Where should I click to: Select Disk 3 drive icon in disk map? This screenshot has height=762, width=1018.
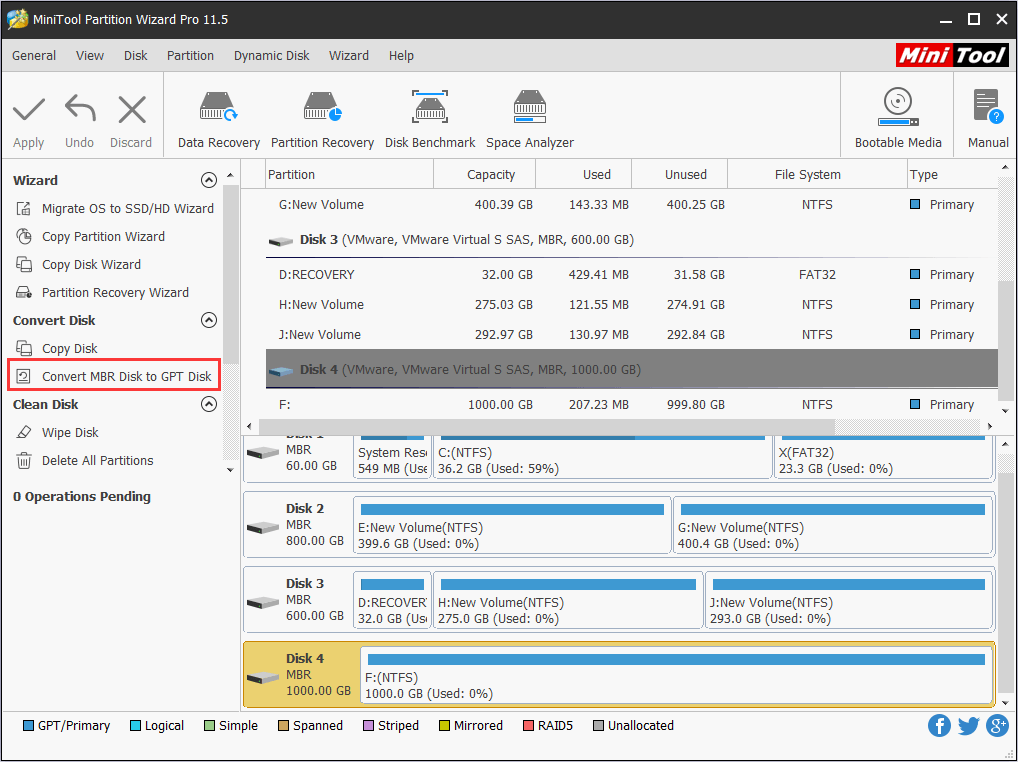[263, 602]
